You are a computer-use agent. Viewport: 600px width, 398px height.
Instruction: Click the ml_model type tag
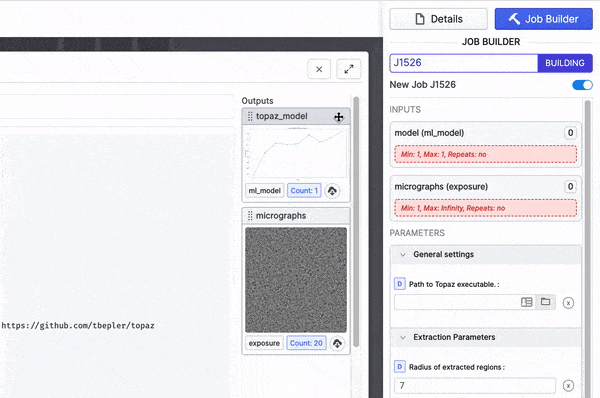click(264, 191)
